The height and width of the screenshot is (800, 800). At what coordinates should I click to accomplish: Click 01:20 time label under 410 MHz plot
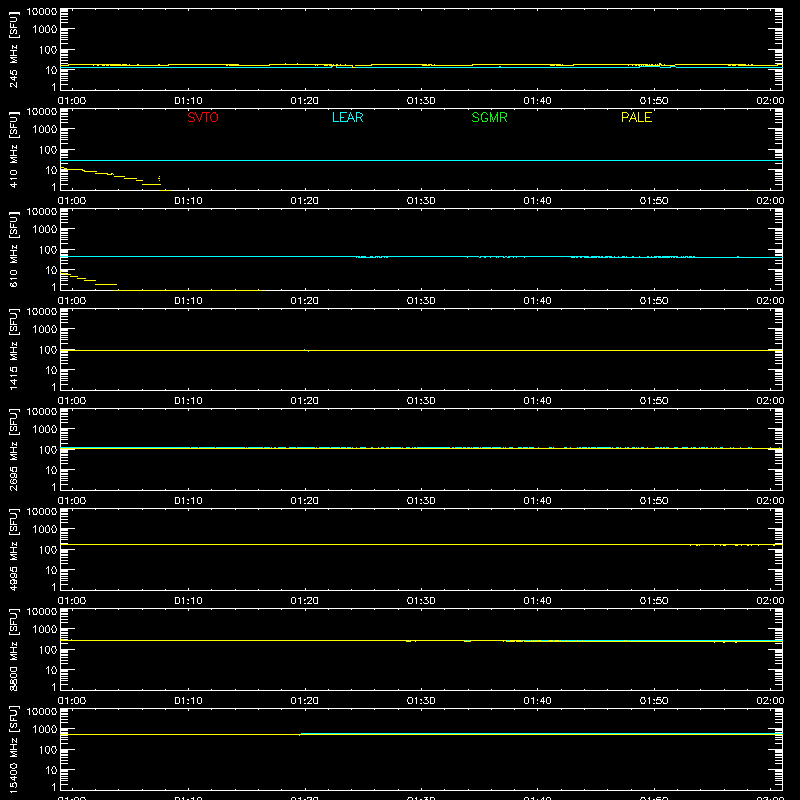[x=305, y=201]
